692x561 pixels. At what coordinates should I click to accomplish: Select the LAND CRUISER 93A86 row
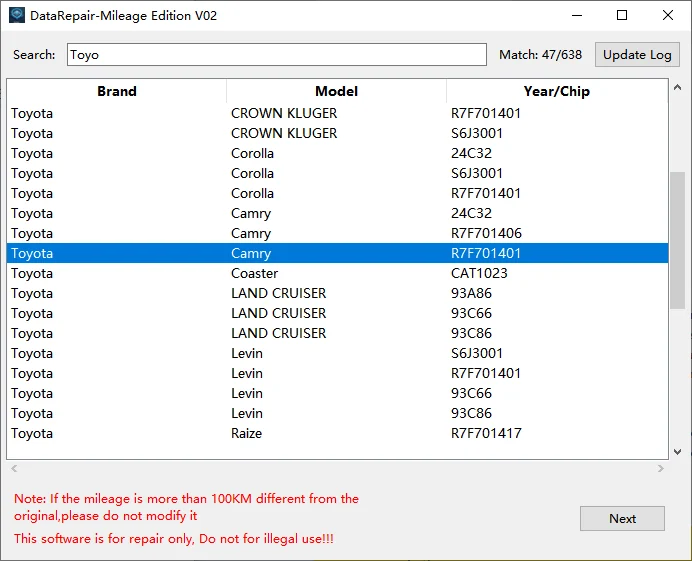pos(337,294)
